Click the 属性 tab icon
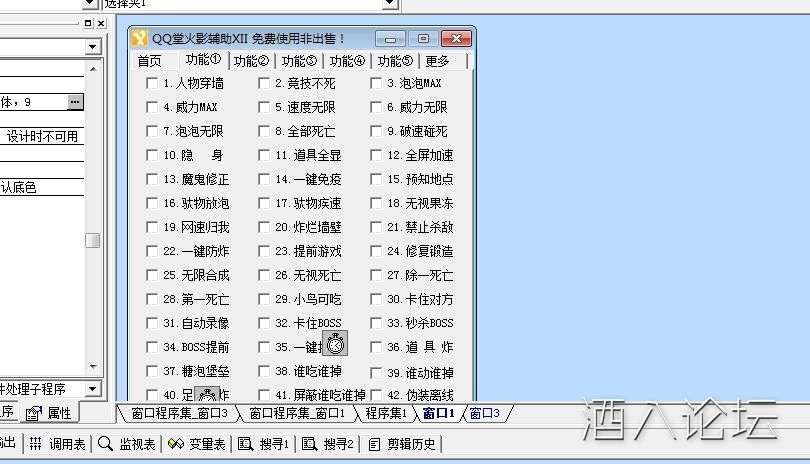Image resolution: width=810 pixels, height=464 pixels. point(34,413)
